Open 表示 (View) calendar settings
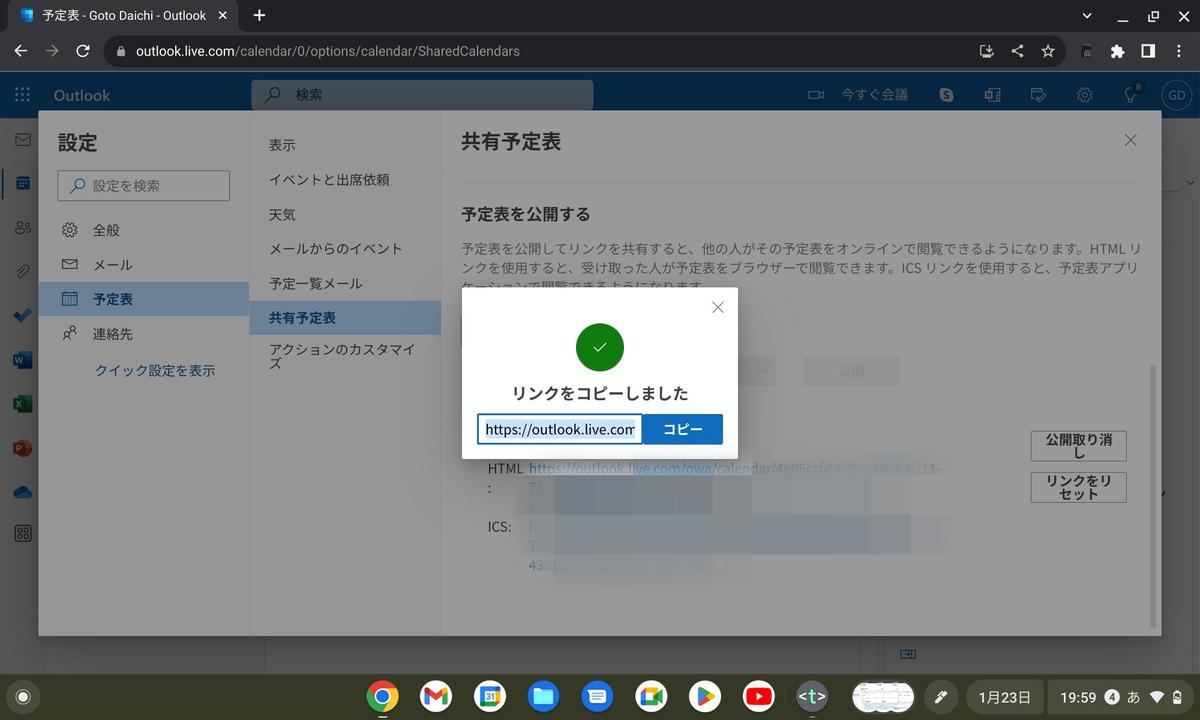Viewport: 1200px width, 720px height. (x=345, y=145)
